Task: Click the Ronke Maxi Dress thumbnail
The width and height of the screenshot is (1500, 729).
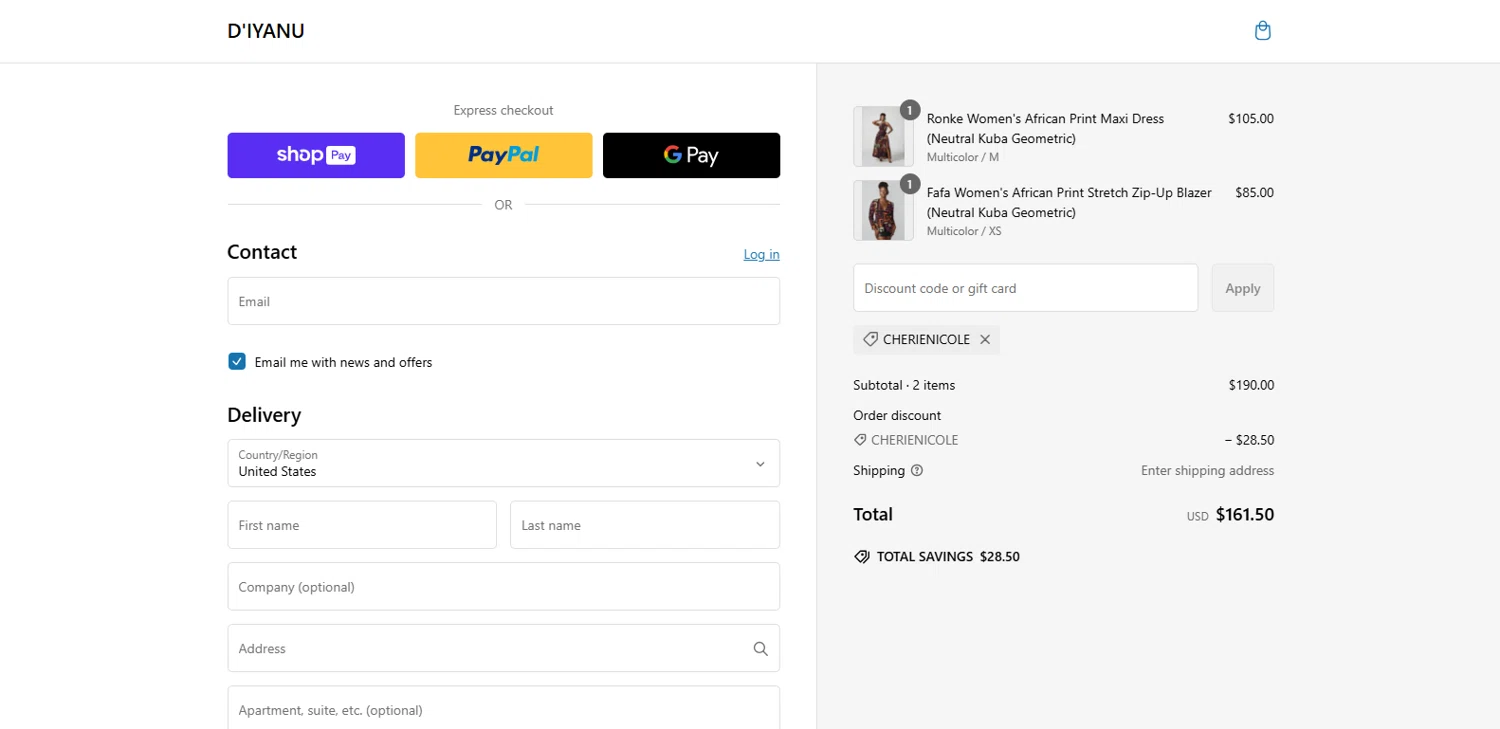Action: point(883,136)
